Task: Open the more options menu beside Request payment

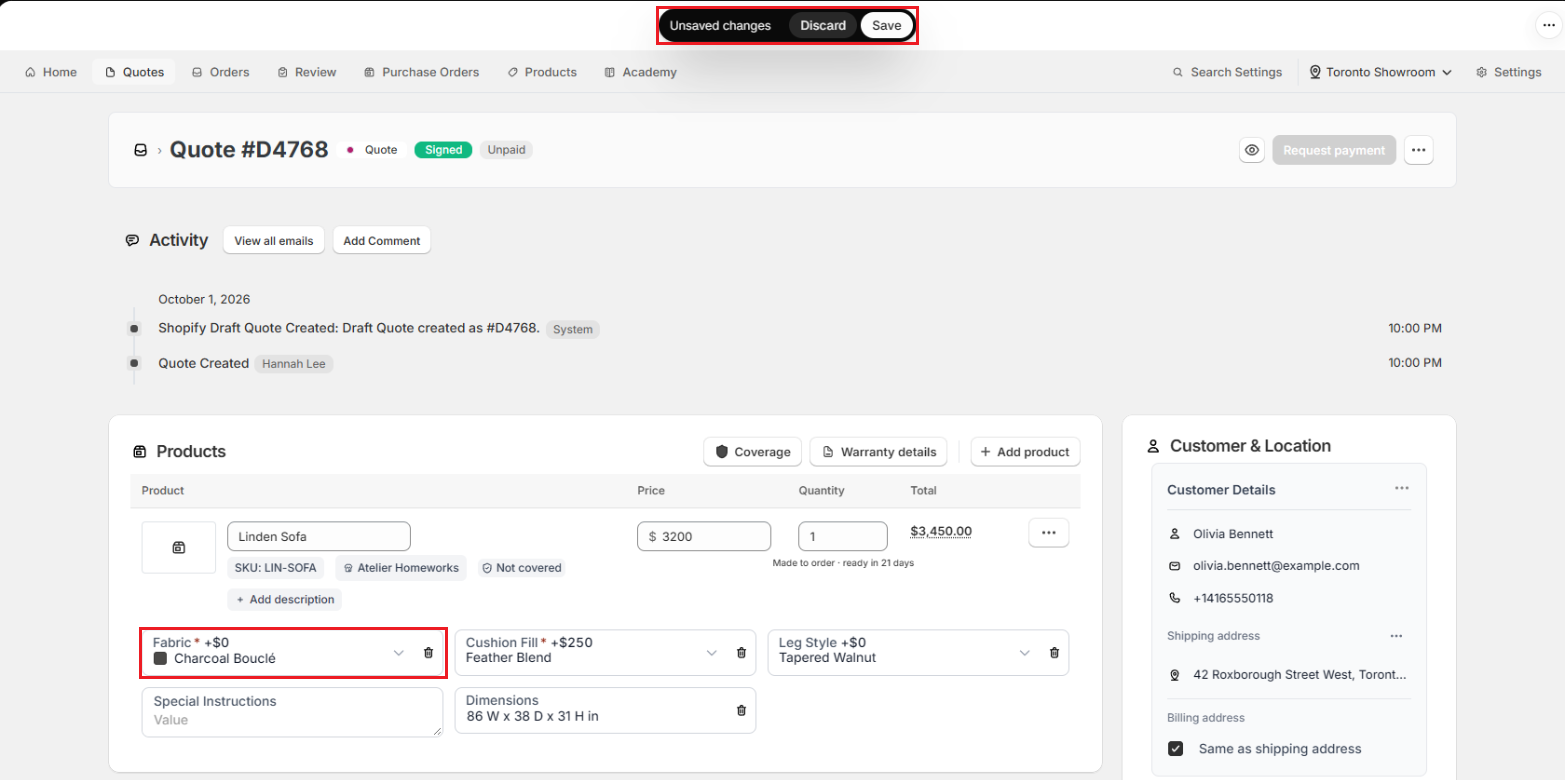Action: [x=1418, y=150]
